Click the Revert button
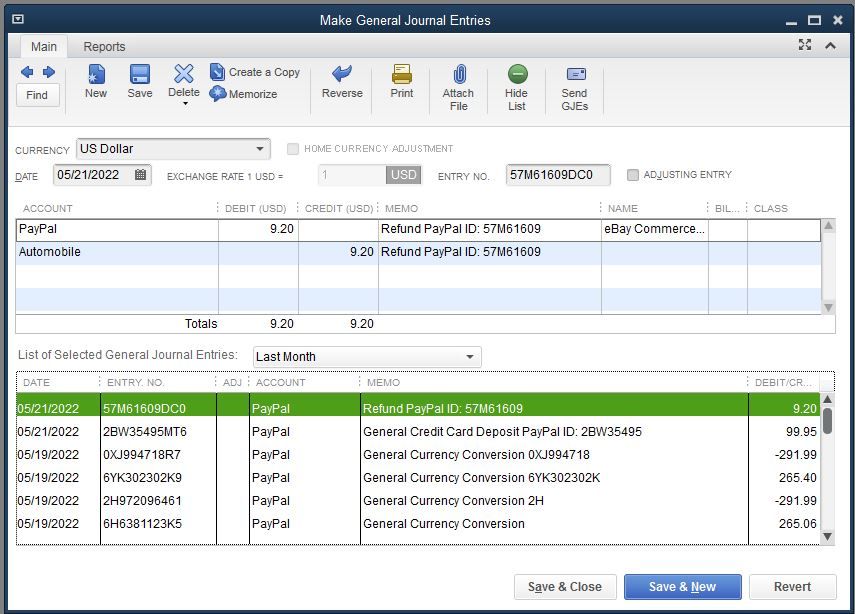The image size is (855, 614). [x=793, y=587]
